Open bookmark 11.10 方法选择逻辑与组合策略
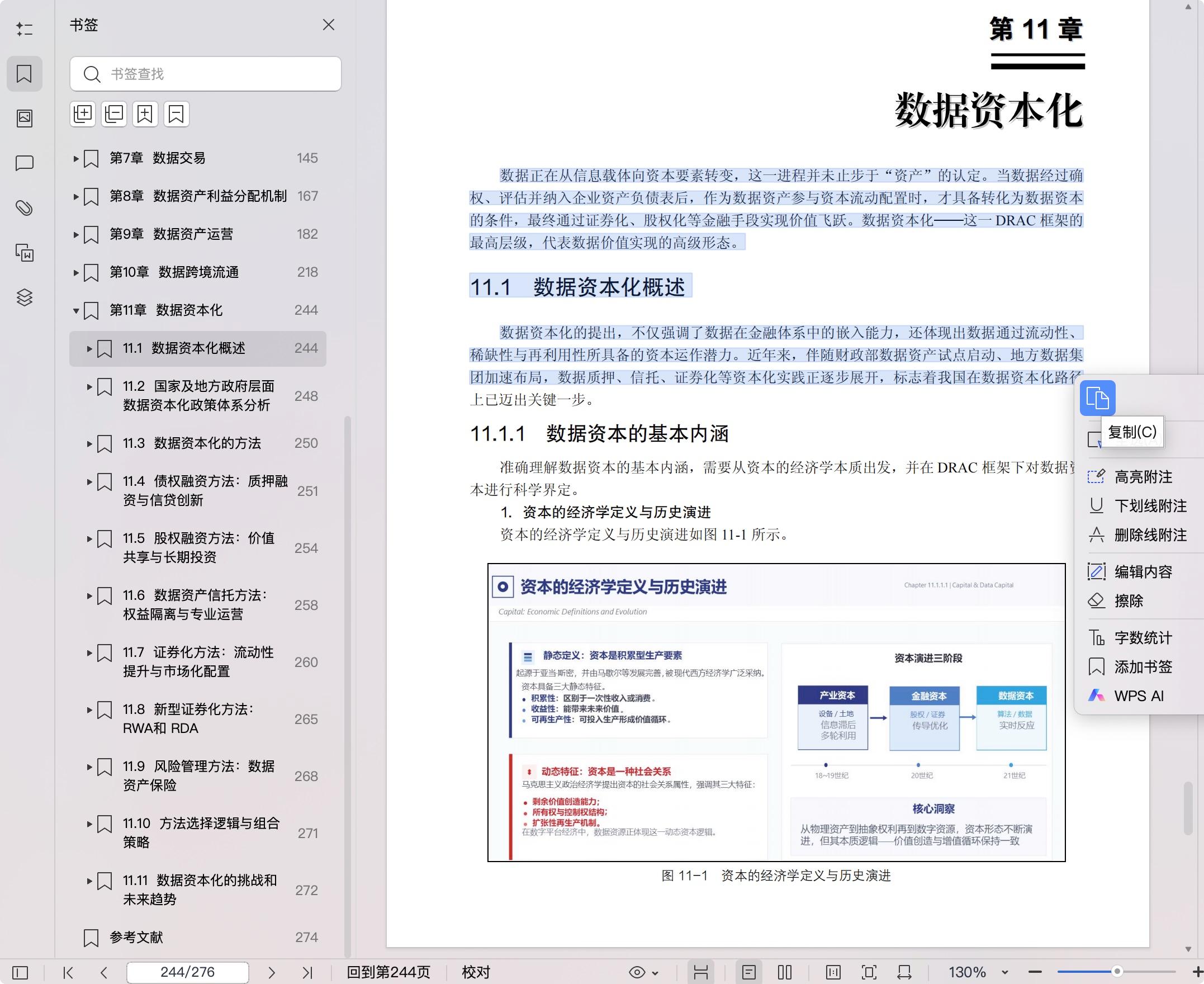1204x984 pixels. 198,832
